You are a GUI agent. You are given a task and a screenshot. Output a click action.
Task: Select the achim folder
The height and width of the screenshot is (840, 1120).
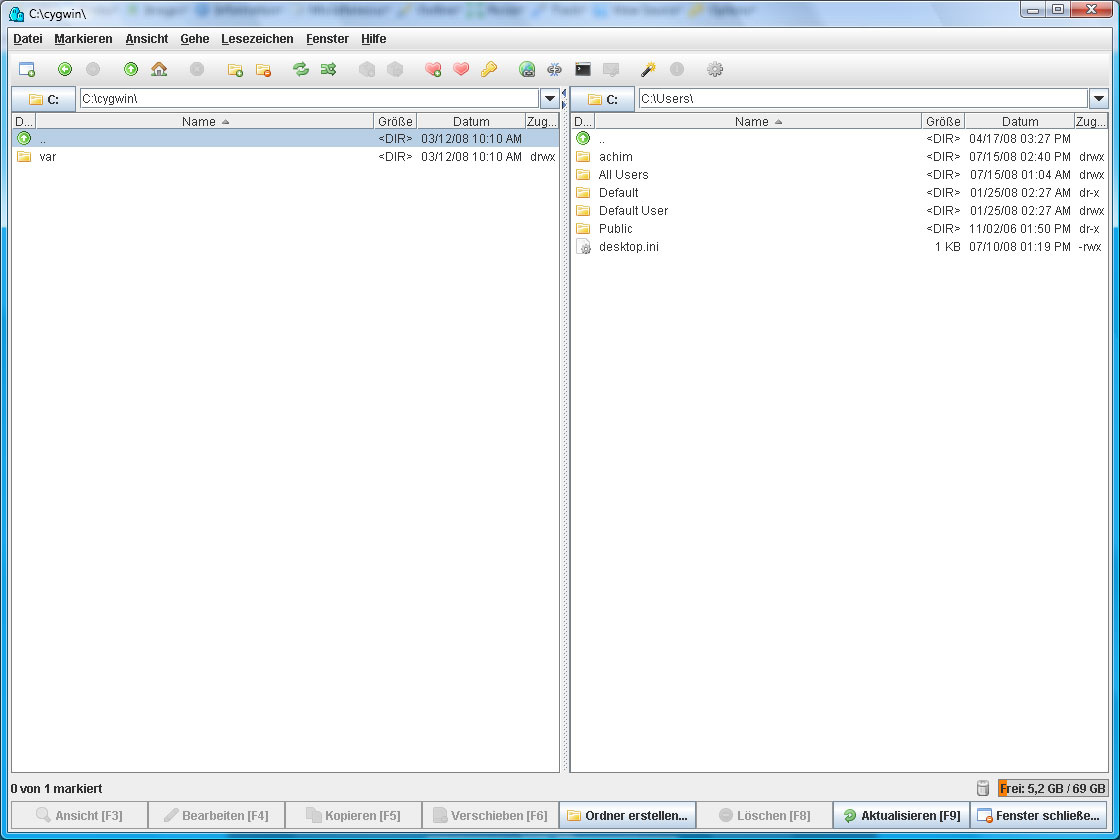(x=839, y=156)
